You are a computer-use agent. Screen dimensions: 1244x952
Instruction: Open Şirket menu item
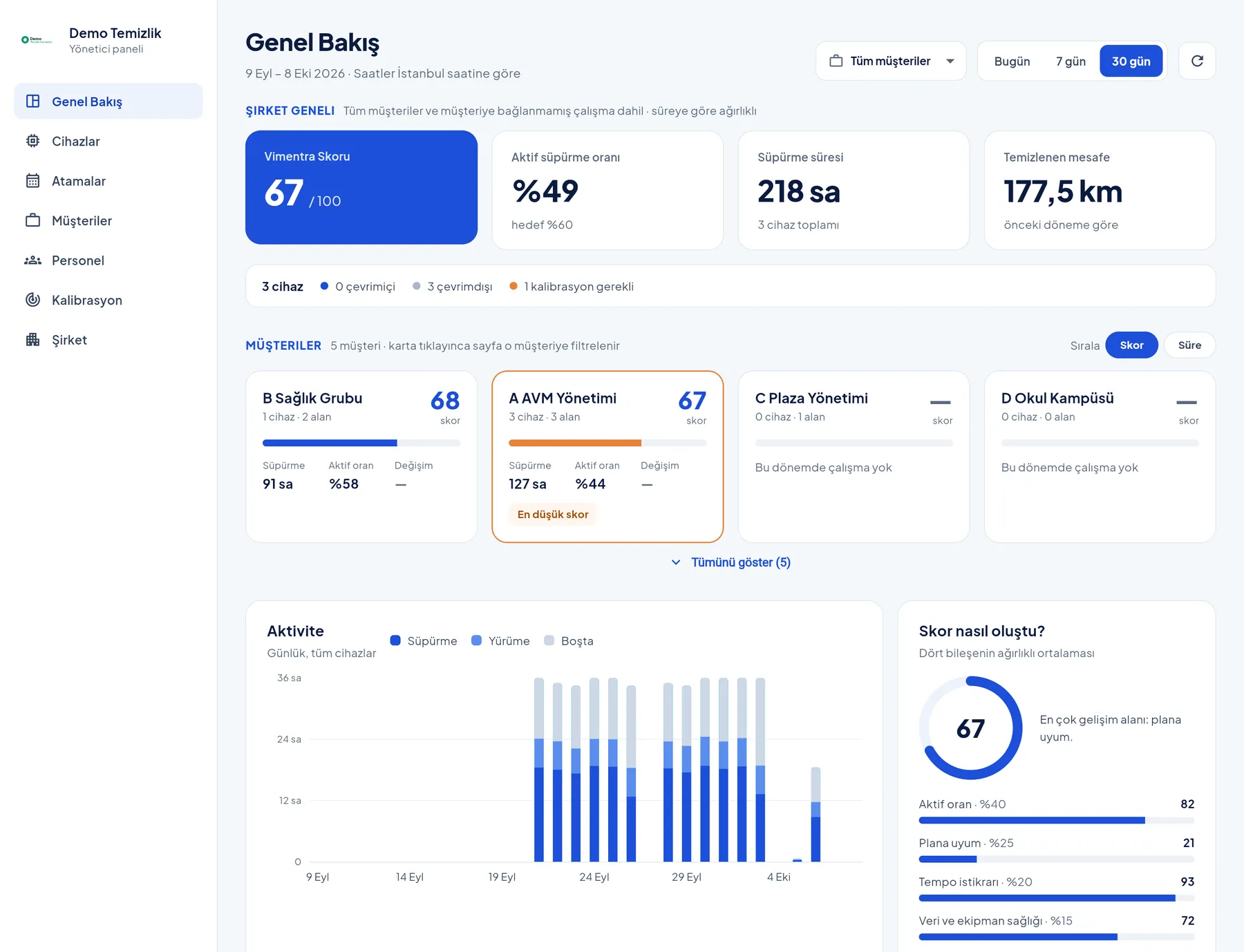coord(109,339)
